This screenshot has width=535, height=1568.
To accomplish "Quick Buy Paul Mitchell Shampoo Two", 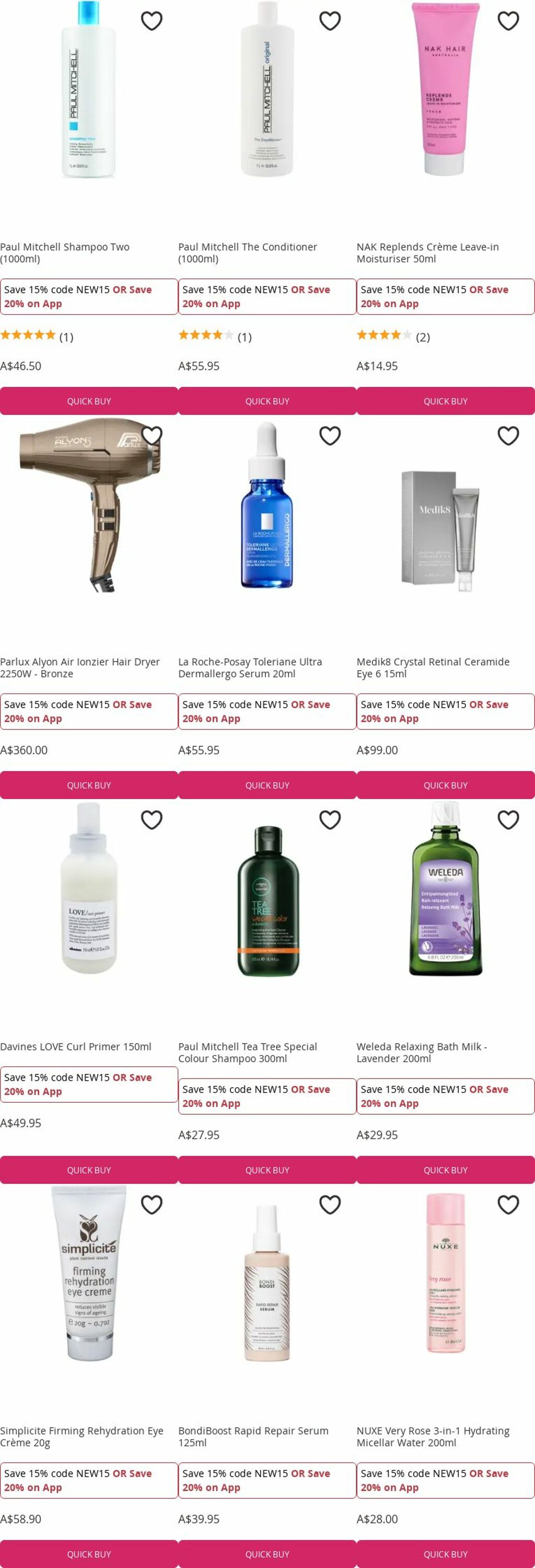I will [89, 401].
